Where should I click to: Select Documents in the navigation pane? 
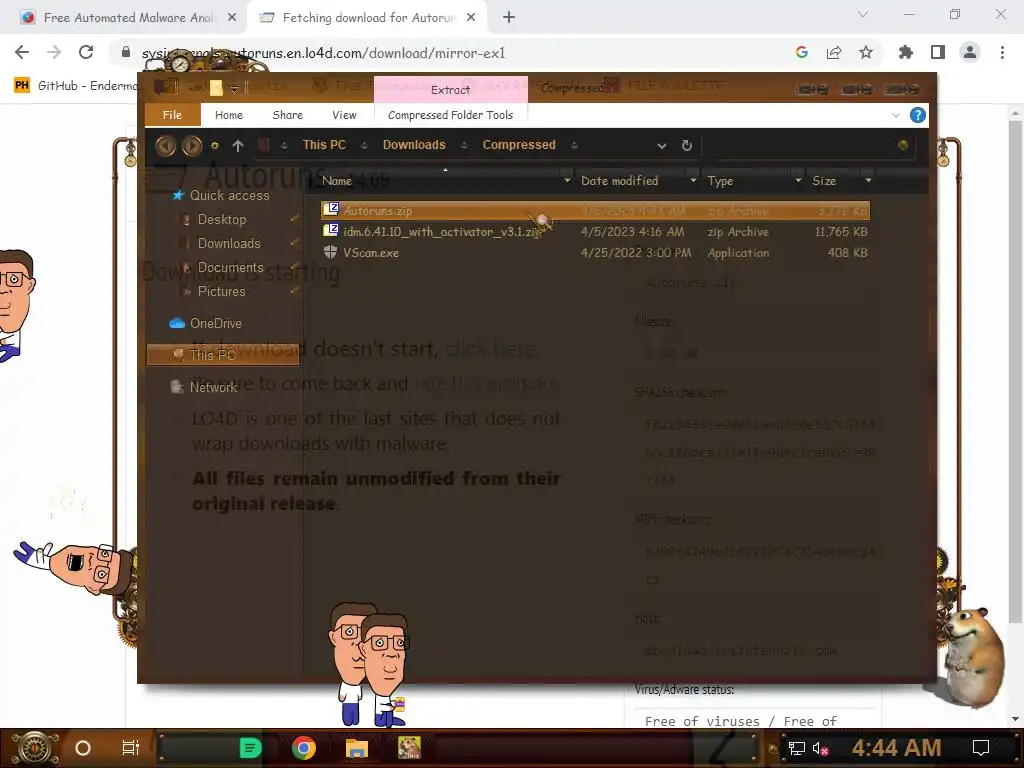pos(231,268)
